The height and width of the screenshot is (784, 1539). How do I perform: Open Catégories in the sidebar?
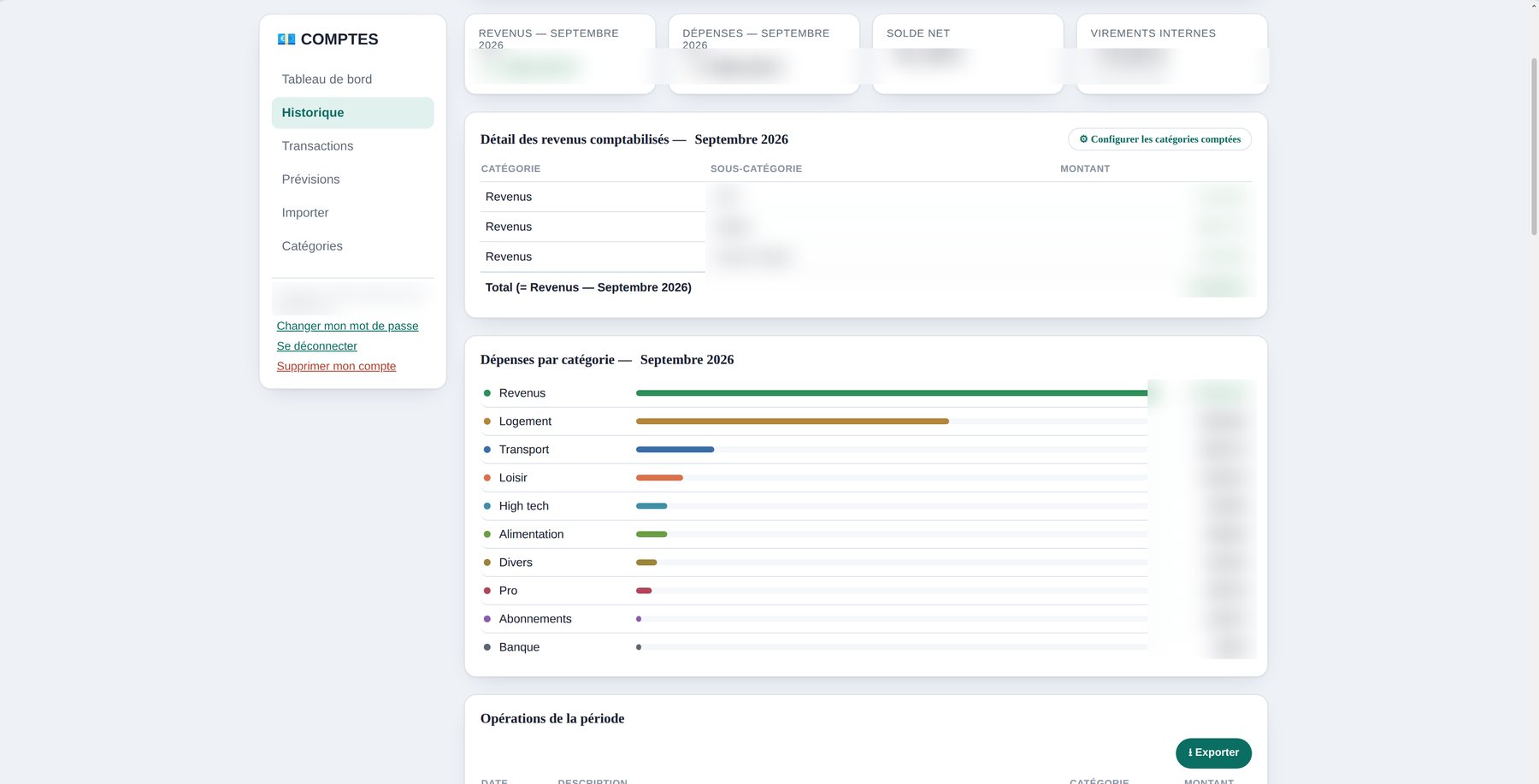tap(352, 246)
